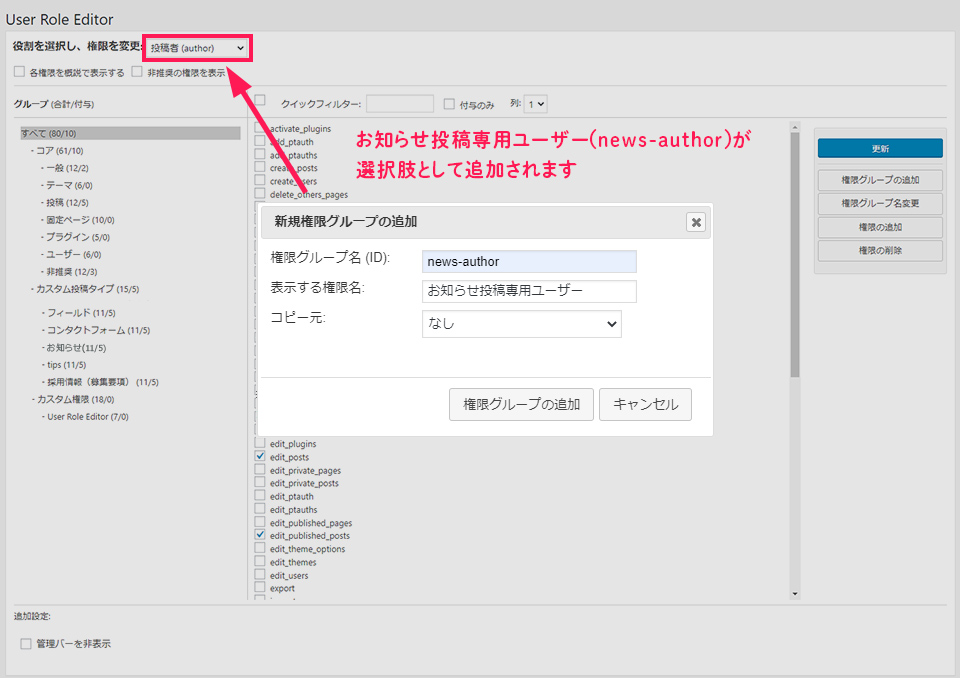Select すべて (80/10) group in tree
The height and width of the screenshot is (678, 960).
[48, 133]
